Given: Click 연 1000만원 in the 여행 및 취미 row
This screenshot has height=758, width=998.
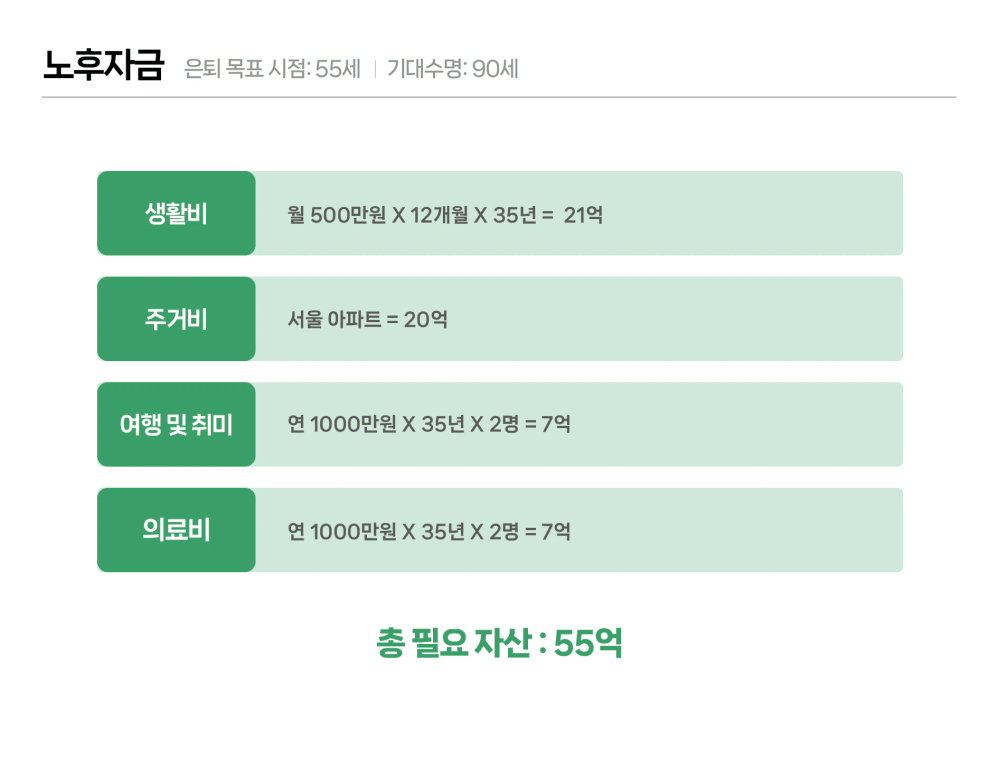Looking at the screenshot, I should pyautogui.click(x=341, y=425).
